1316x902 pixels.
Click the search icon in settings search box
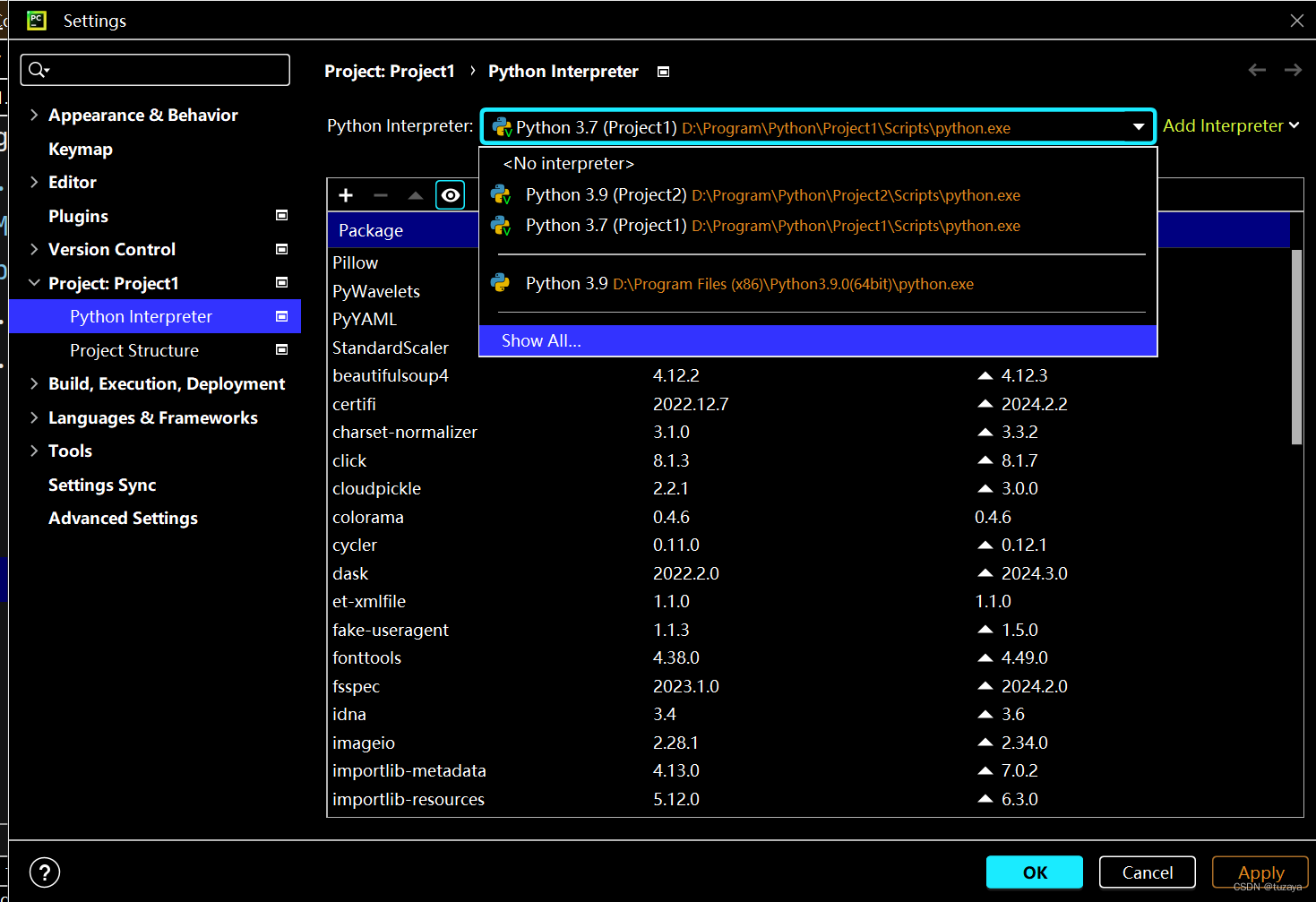point(39,70)
